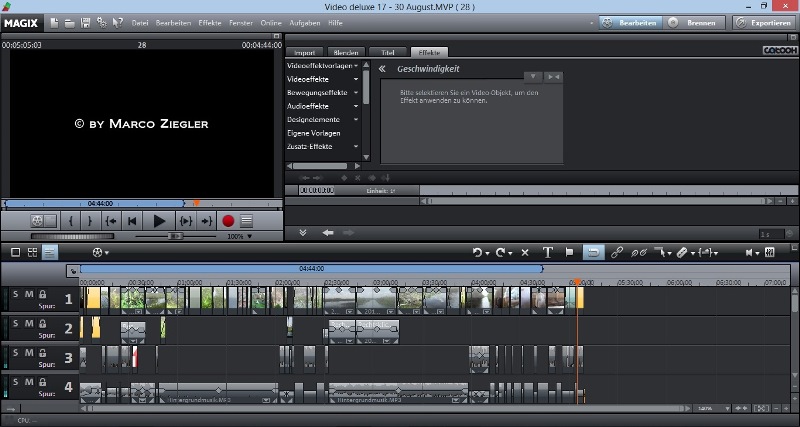Click the blue Bearbeiten mode button
The width and height of the screenshot is (800, 427).
(631, 23)
